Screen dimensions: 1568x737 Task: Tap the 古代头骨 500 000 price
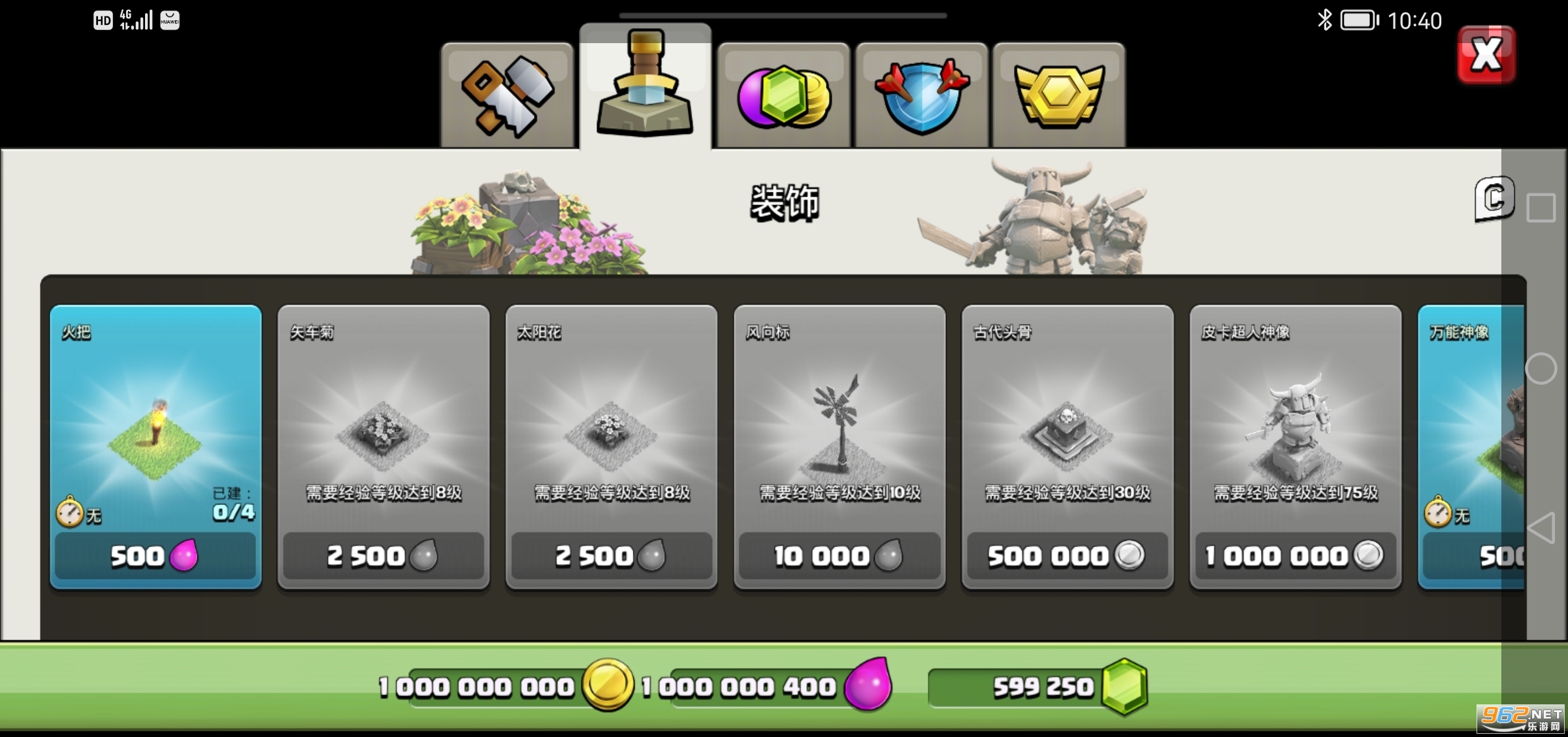(x=1068, y=556)
